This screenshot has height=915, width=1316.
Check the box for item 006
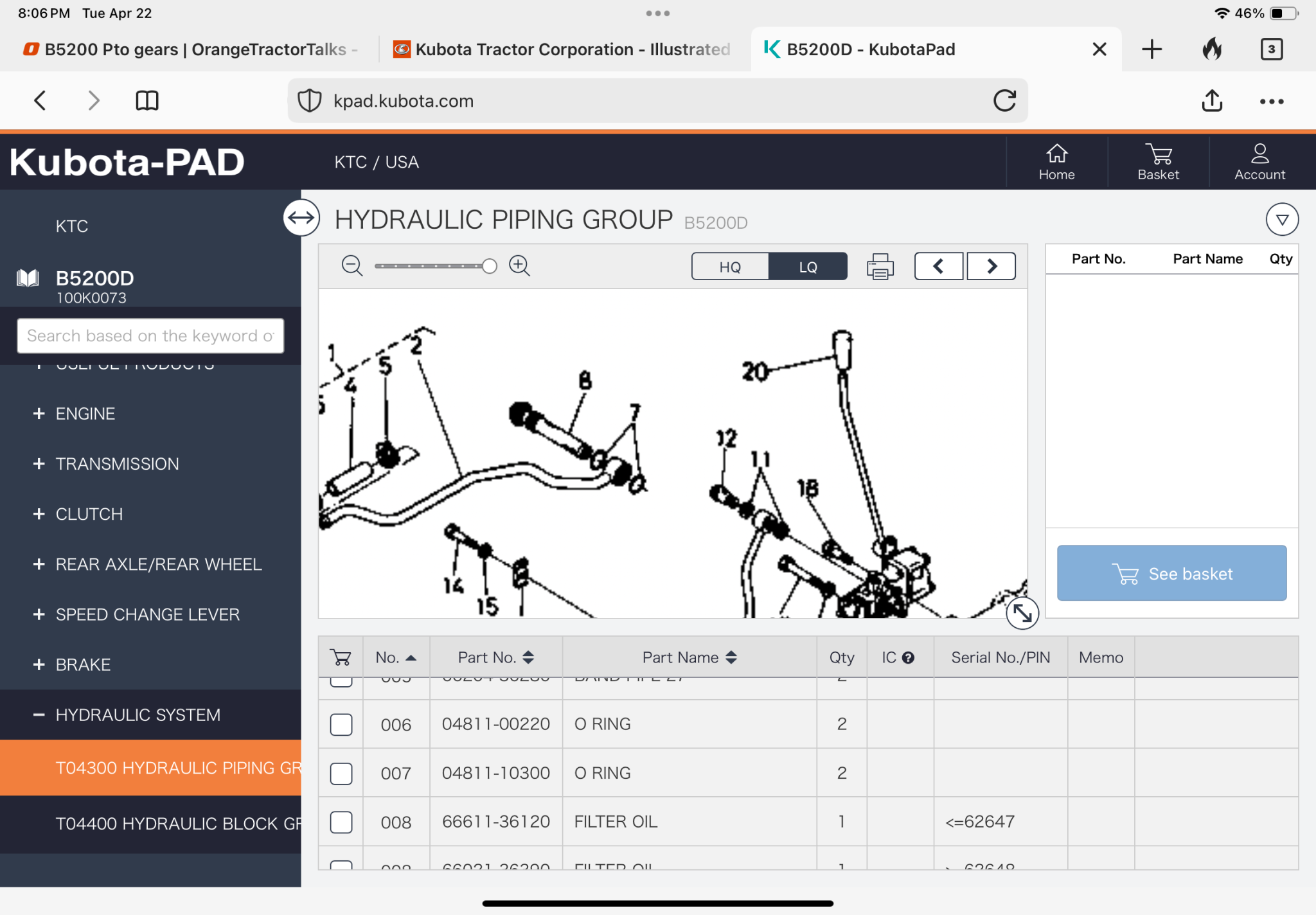[341, 724]
